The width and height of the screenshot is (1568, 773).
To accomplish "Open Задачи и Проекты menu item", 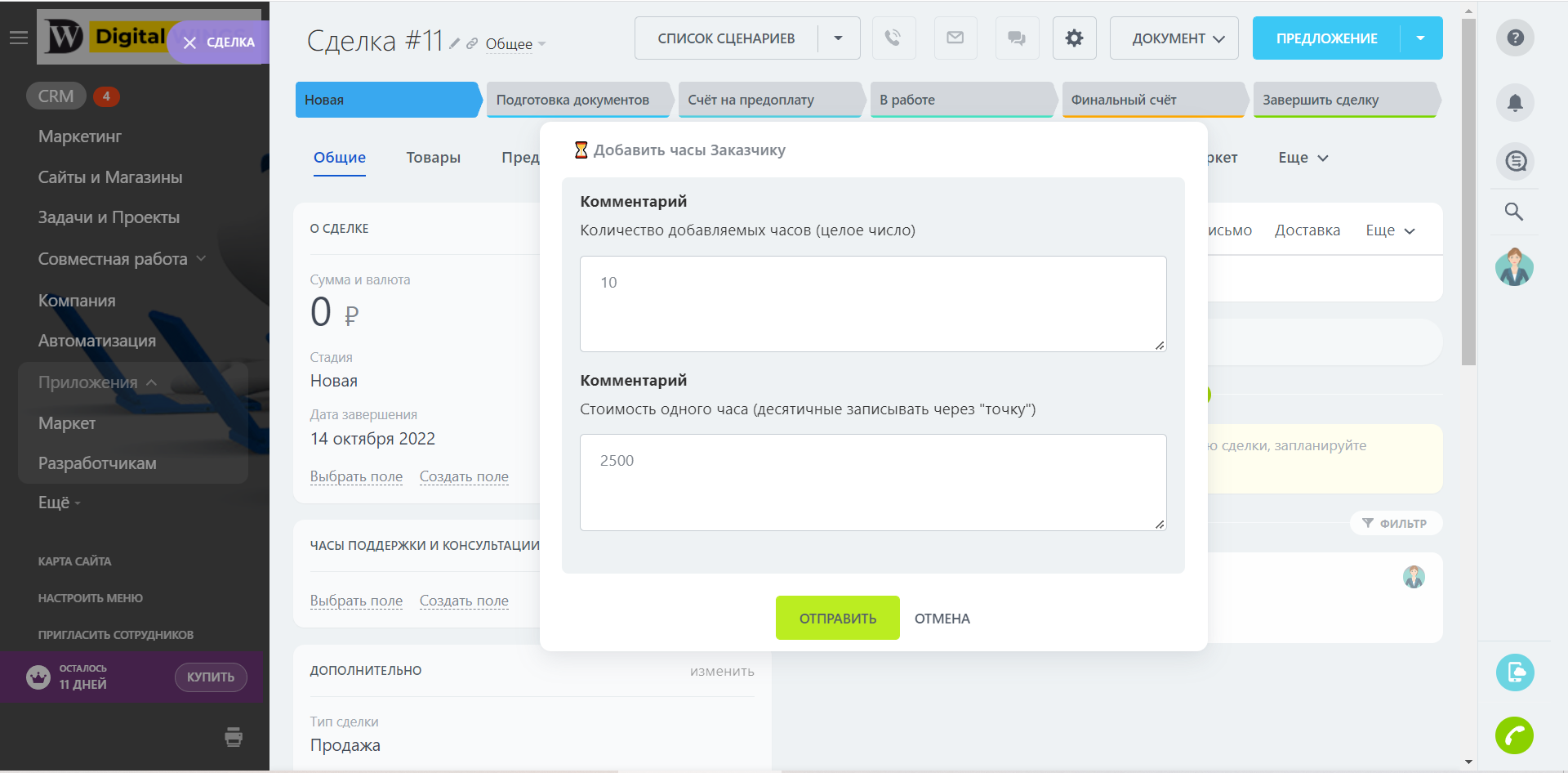I will [109, 217].
